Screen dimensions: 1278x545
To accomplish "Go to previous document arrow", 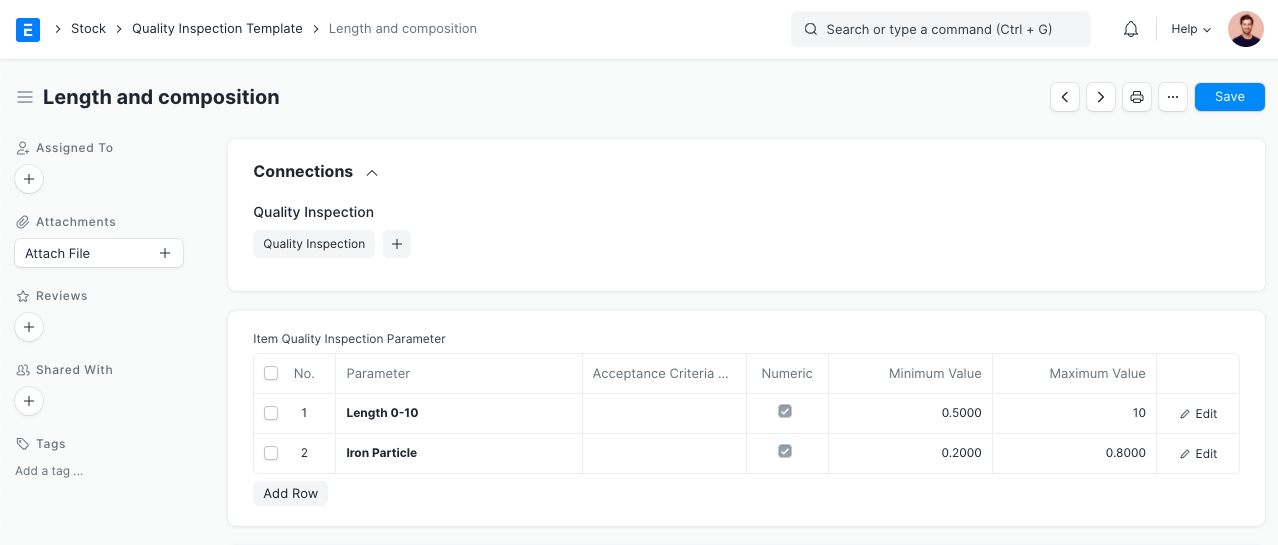I will [1065, 97].
